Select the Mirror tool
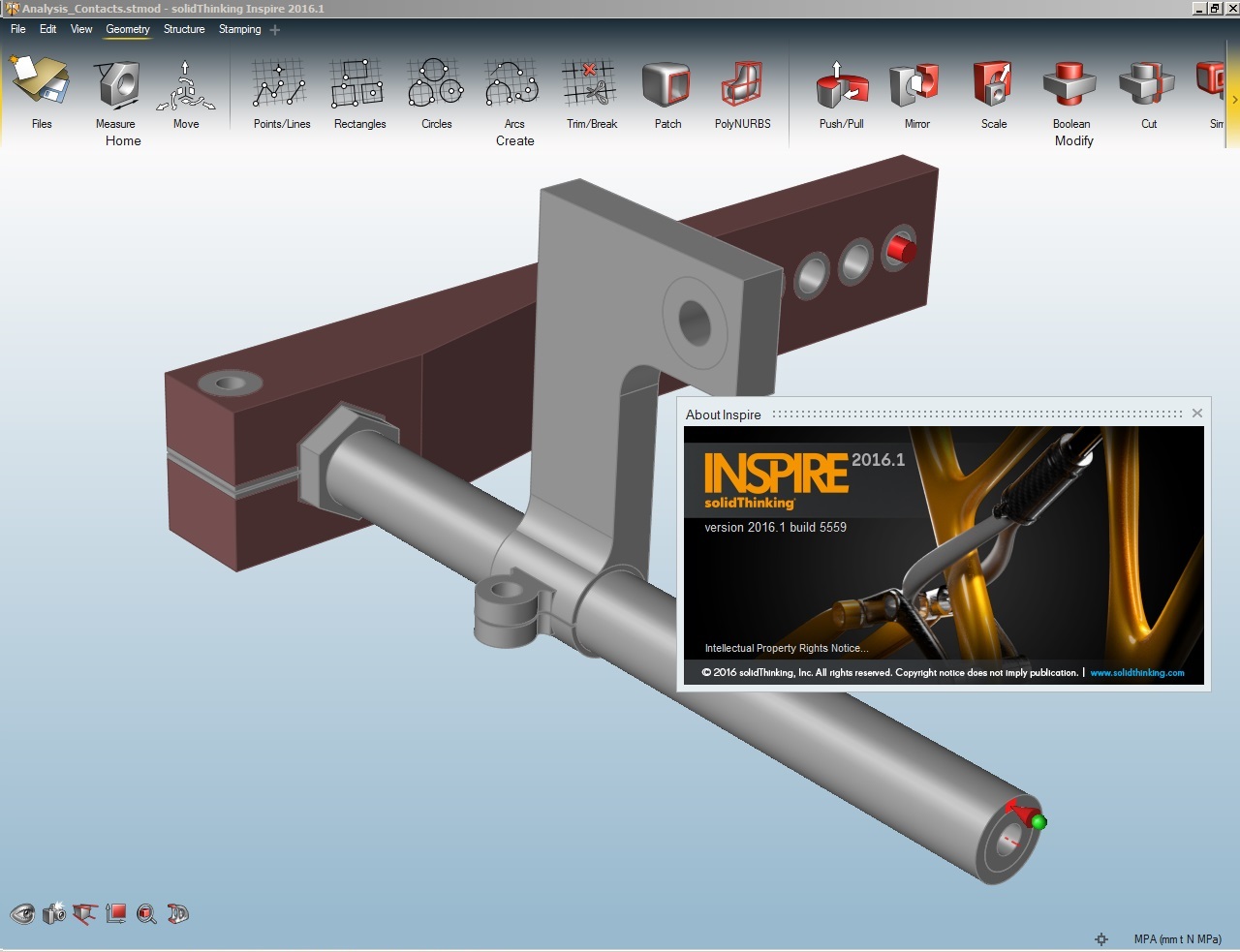Viewport: 1240px width, 952px height. coord(915,84)
